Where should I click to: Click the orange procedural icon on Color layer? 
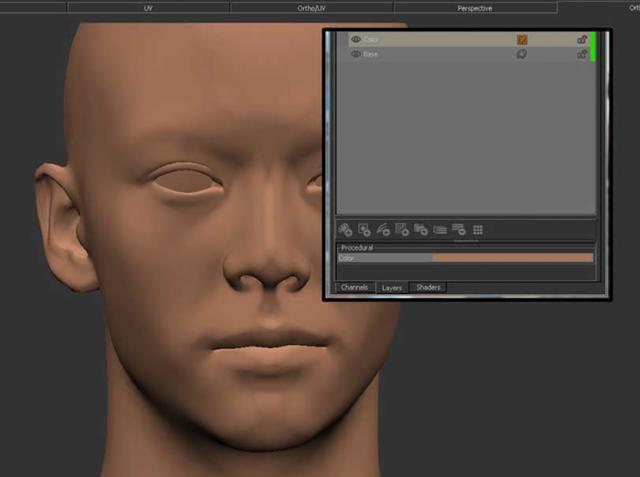[x=522, y=39]
